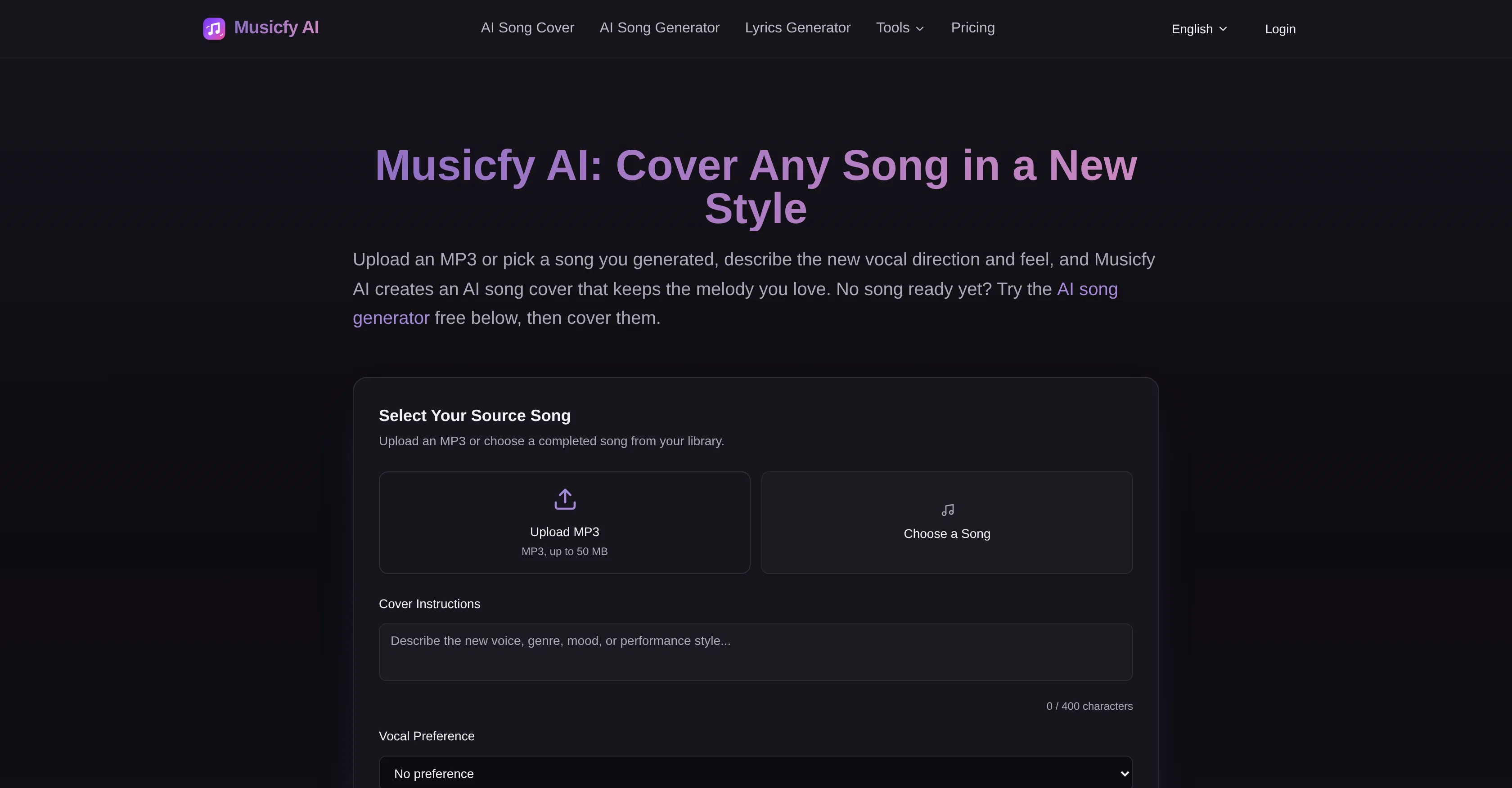Viewport: 1512px width, 788px height.
Task: Select the Choose a Song card
Action: 947,522
